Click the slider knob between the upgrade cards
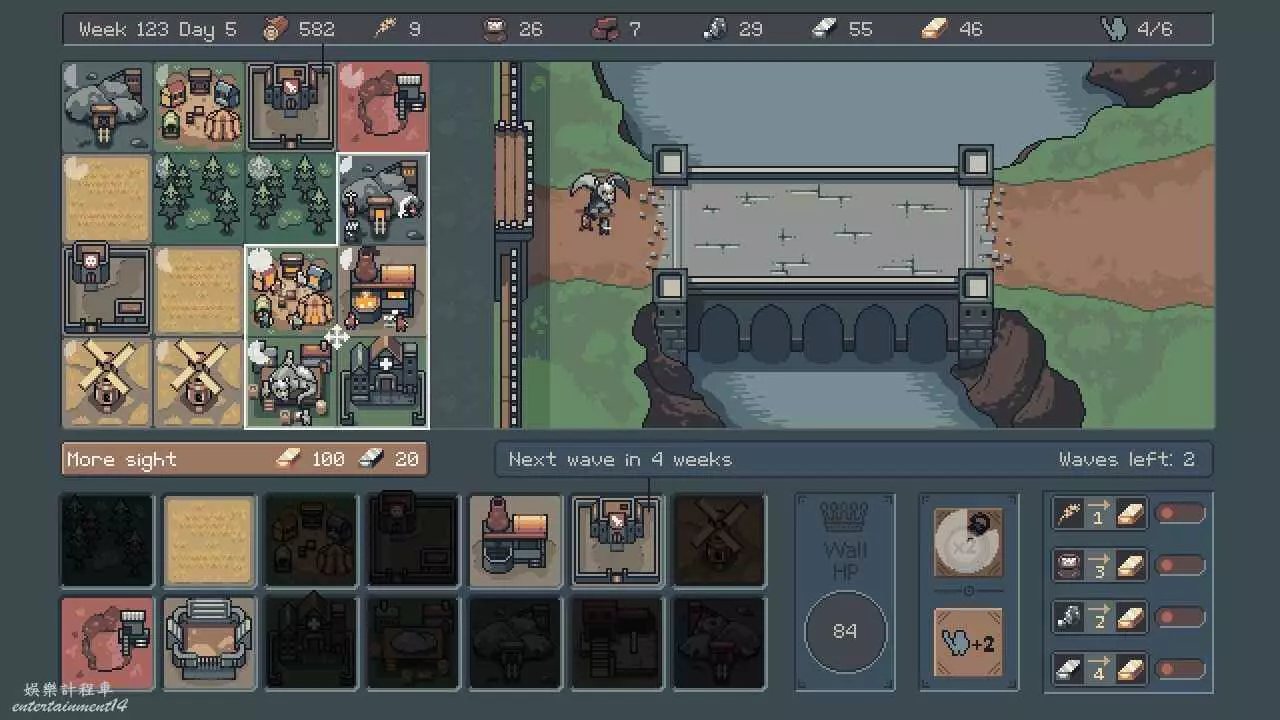 click(968, 592)
